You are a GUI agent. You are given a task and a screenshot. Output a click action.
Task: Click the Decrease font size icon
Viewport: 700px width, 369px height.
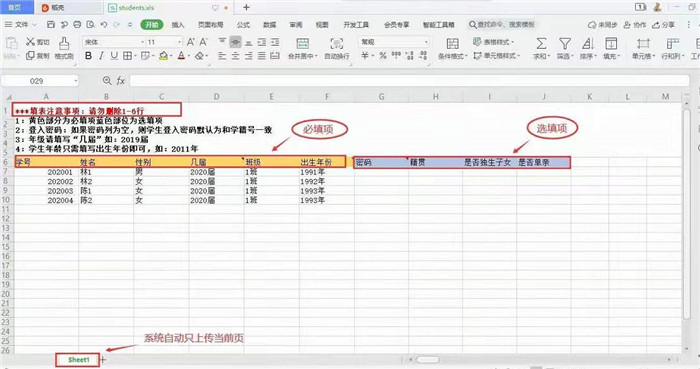204,42
